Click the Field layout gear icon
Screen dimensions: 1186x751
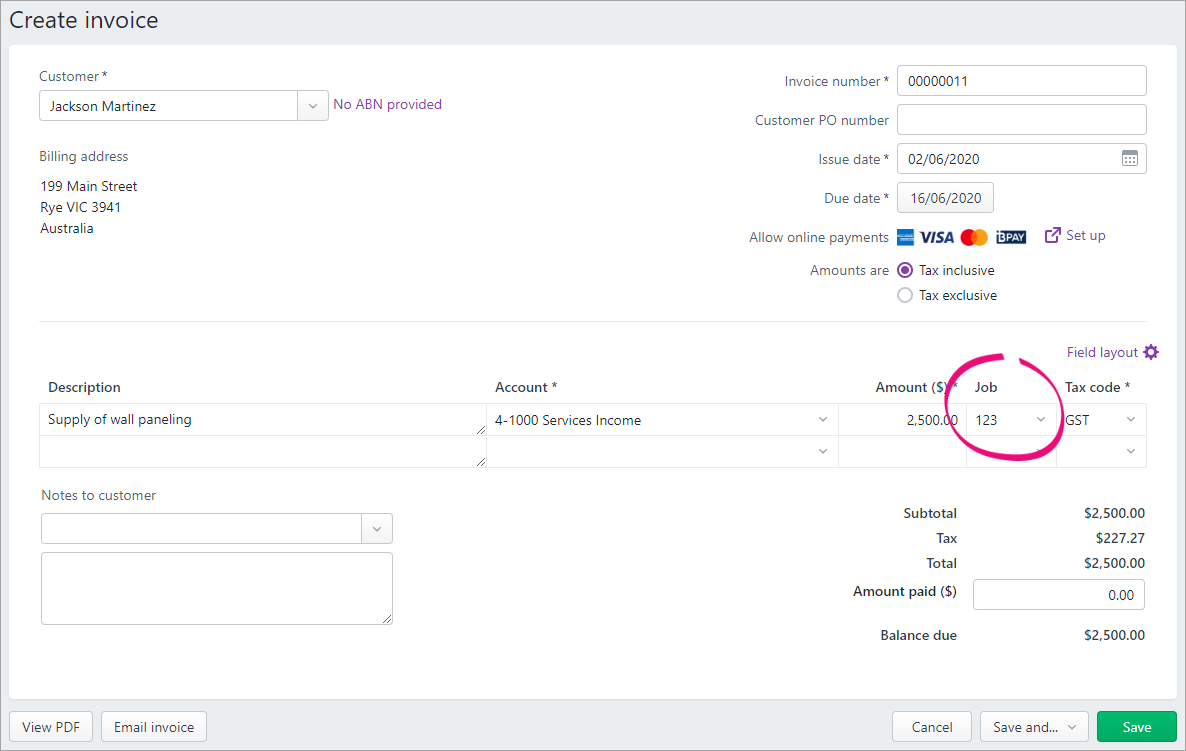(1151, 352)
